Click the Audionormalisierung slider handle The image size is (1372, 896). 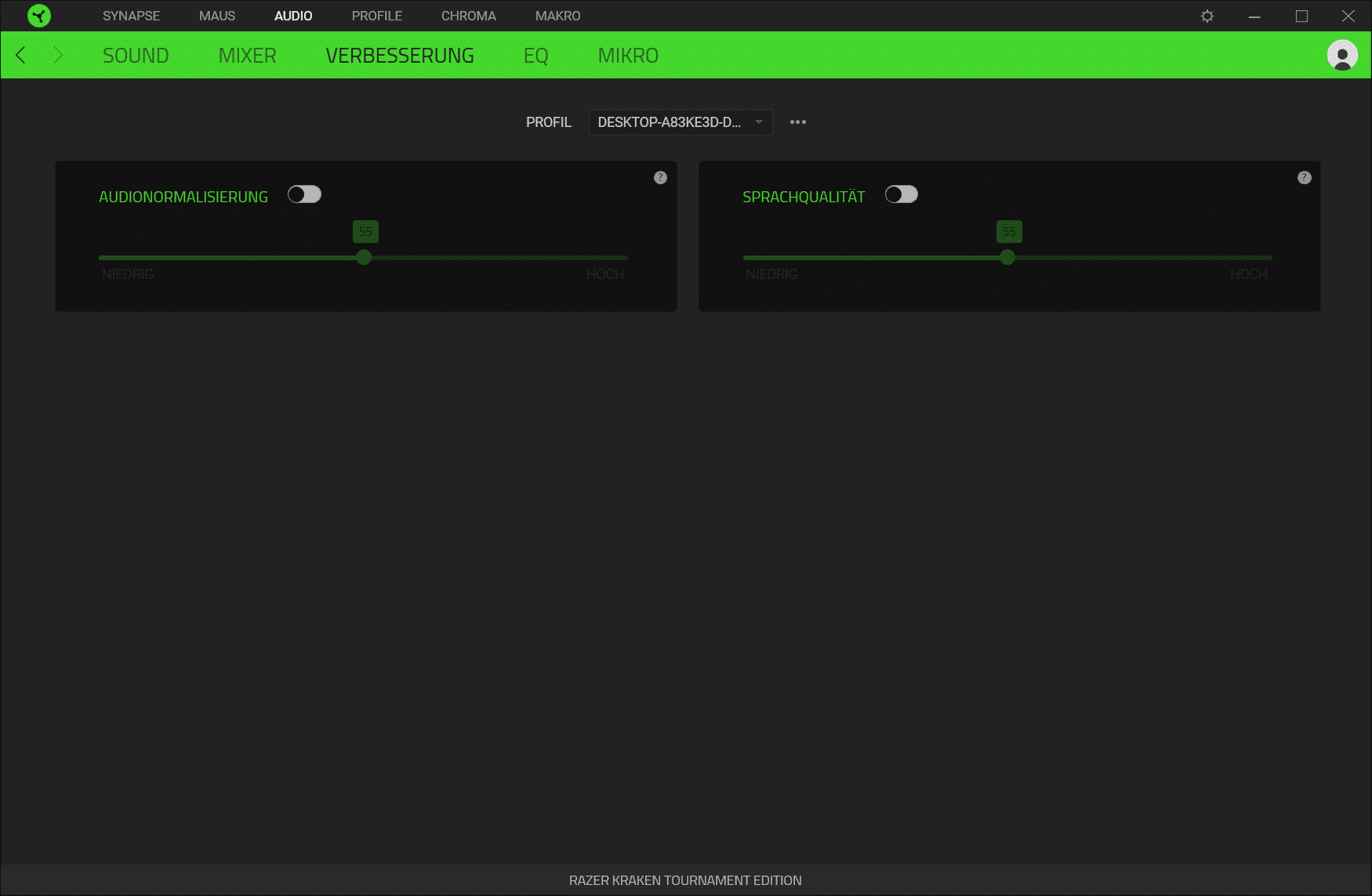[x=364, y=257]
